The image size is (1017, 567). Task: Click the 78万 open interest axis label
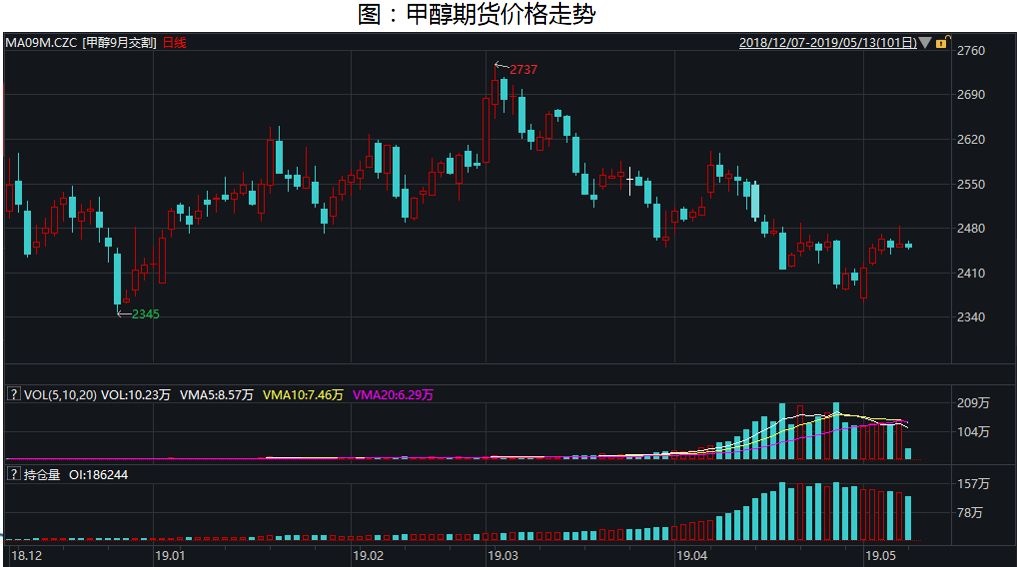tap(970, 513)
